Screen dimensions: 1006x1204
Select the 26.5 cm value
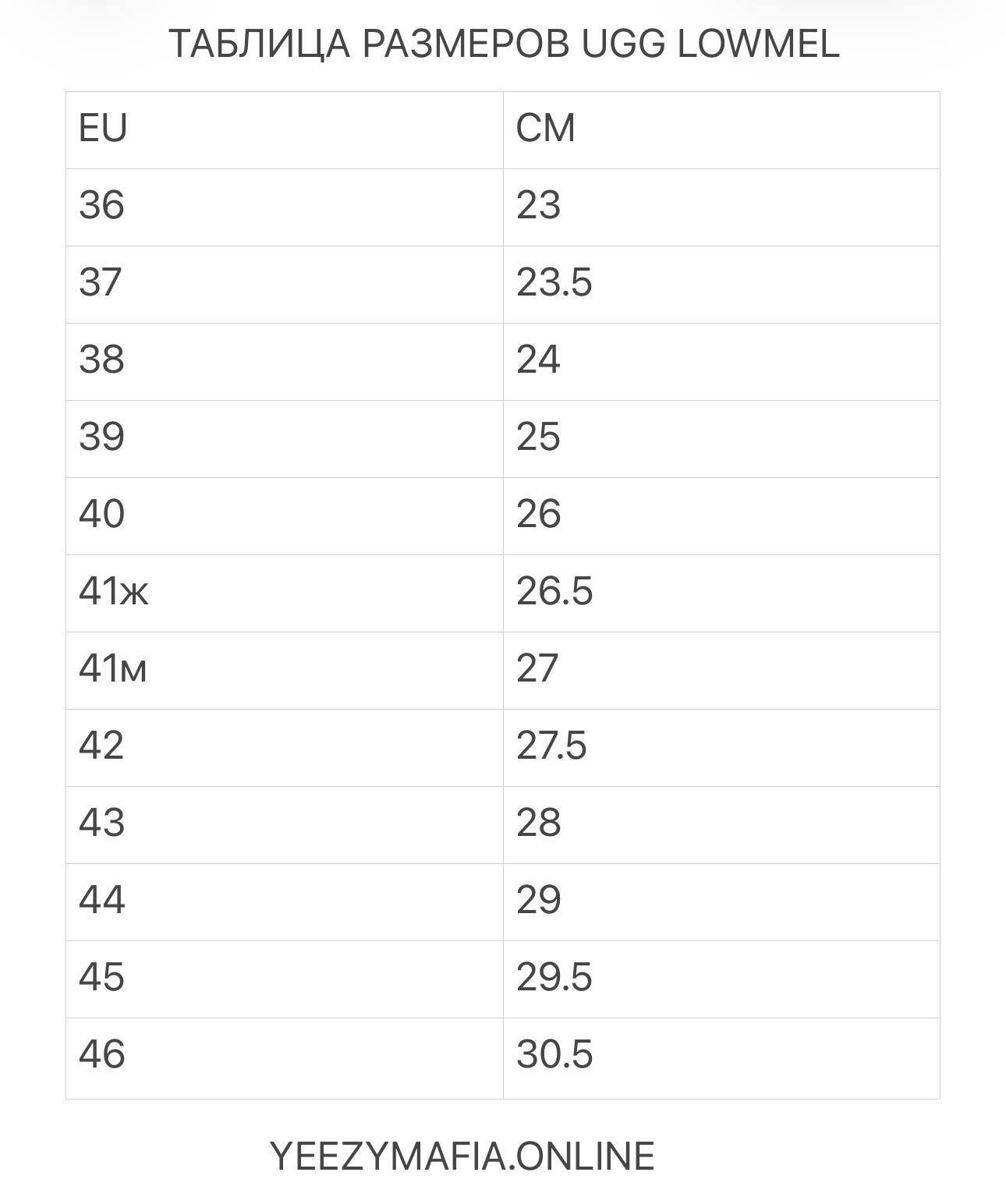click(x=554, y=591)
